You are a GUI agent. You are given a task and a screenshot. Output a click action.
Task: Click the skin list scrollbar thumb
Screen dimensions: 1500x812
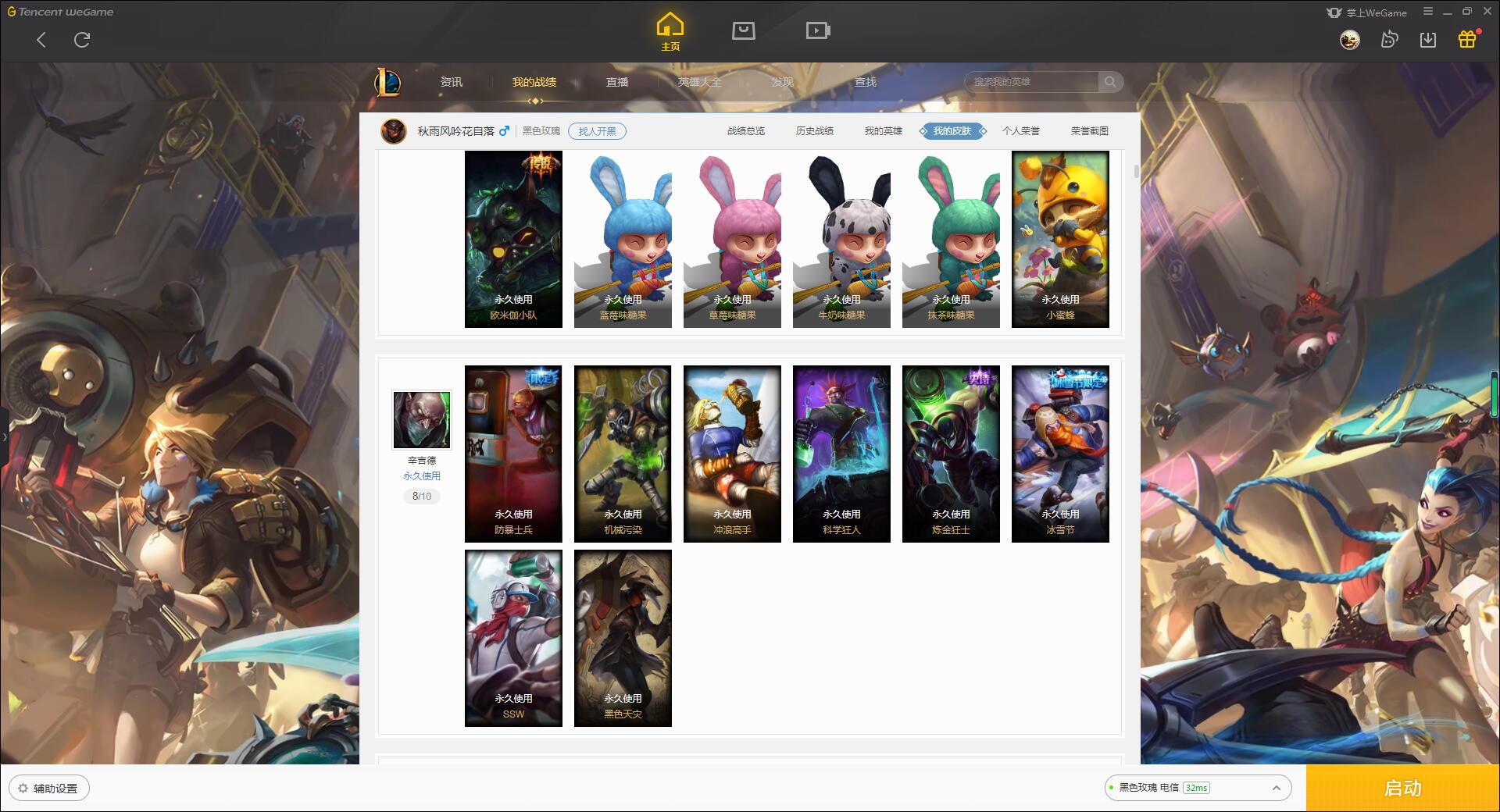tap(1136, 171)
